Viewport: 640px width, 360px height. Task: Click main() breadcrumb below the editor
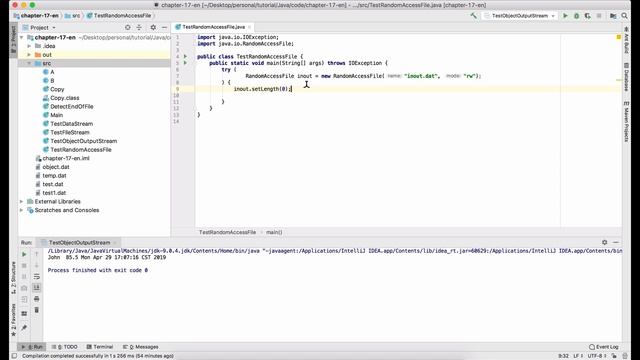click(x=274, y=232)
